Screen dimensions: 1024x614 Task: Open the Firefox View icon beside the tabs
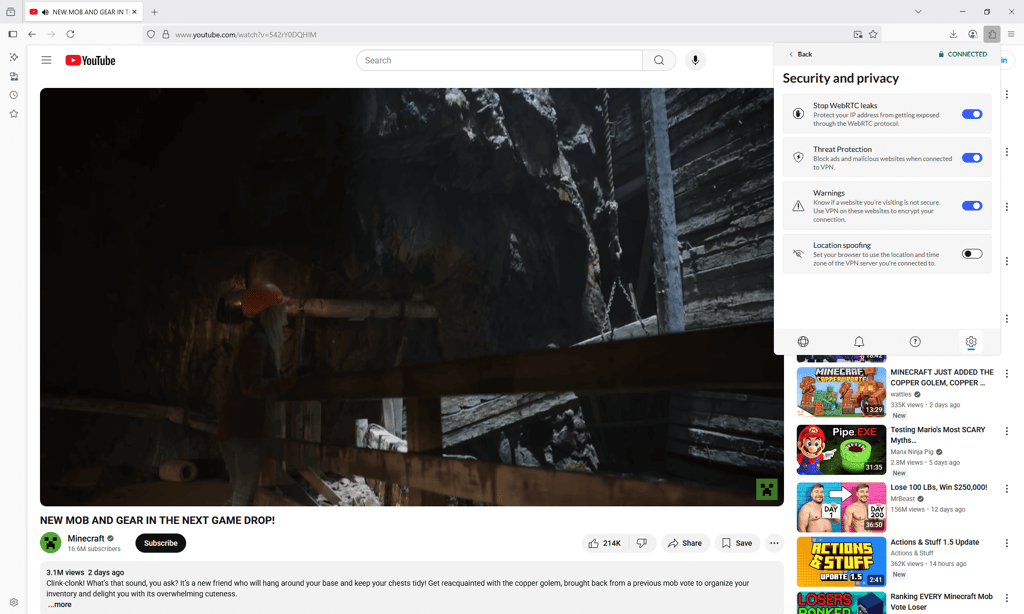pyautogui.click(x=10, y=12)
